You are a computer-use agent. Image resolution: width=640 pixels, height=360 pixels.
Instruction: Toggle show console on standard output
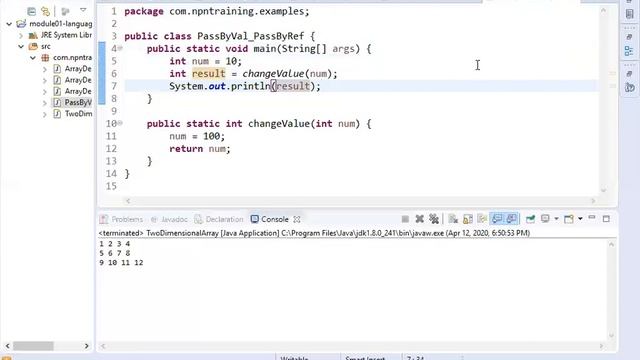497,219
